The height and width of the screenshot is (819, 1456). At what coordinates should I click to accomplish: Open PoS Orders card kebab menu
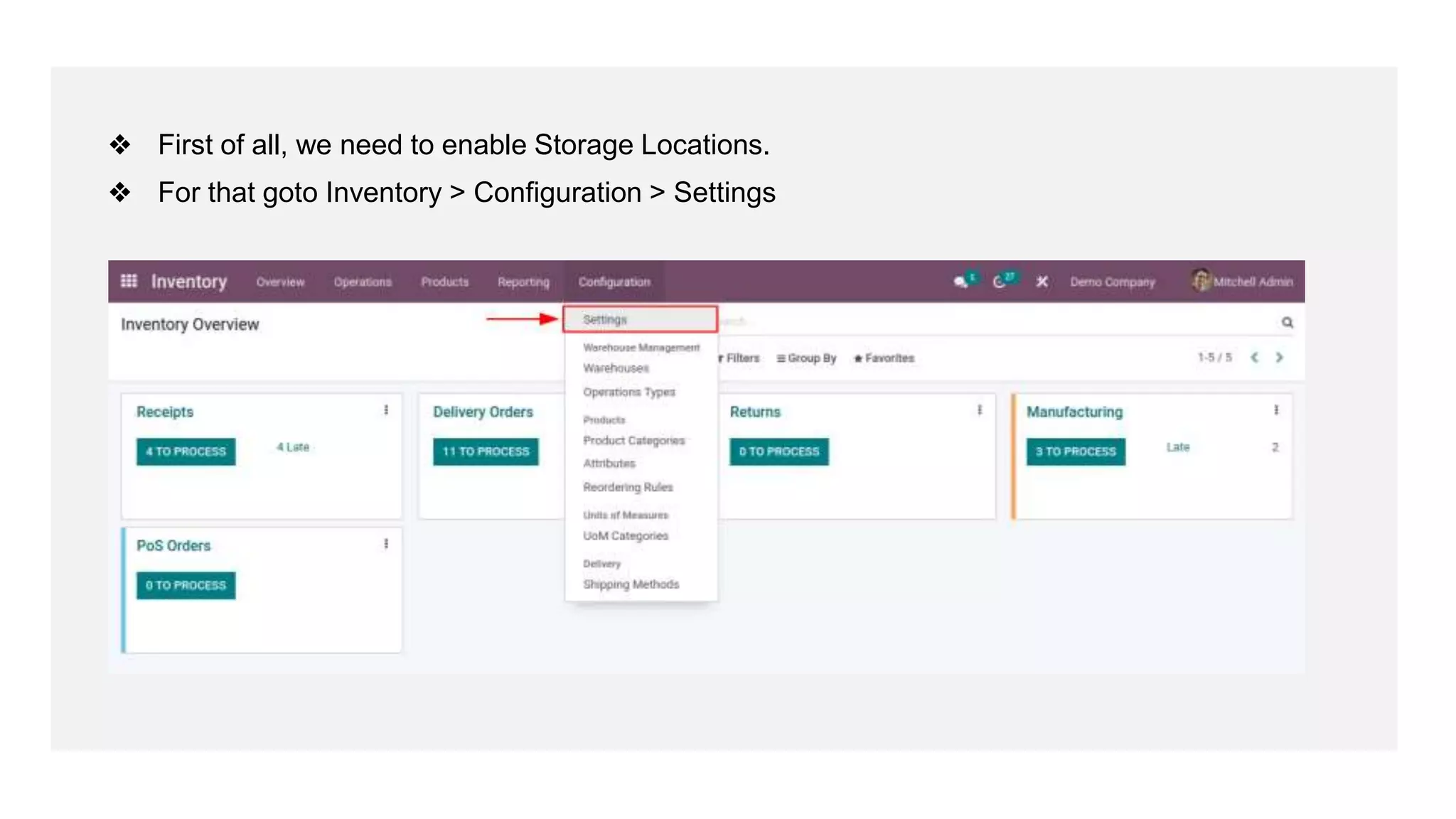point(386,544)
